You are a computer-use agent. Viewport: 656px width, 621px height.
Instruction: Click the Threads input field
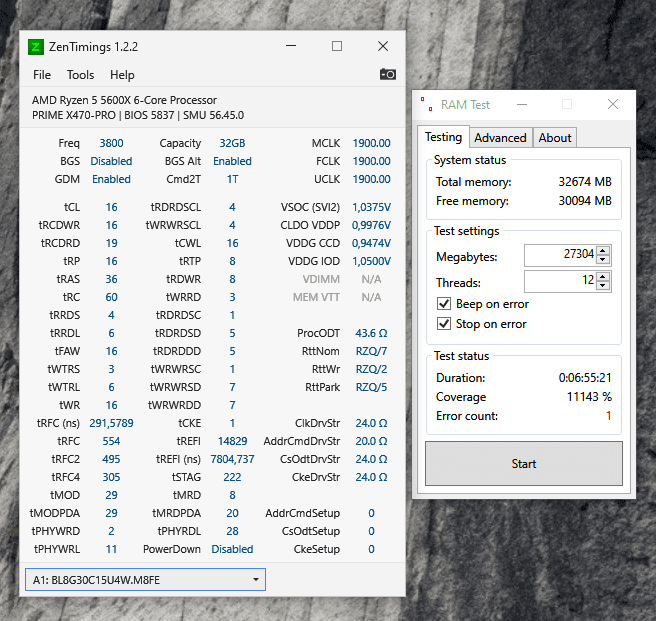coord(560,281)
